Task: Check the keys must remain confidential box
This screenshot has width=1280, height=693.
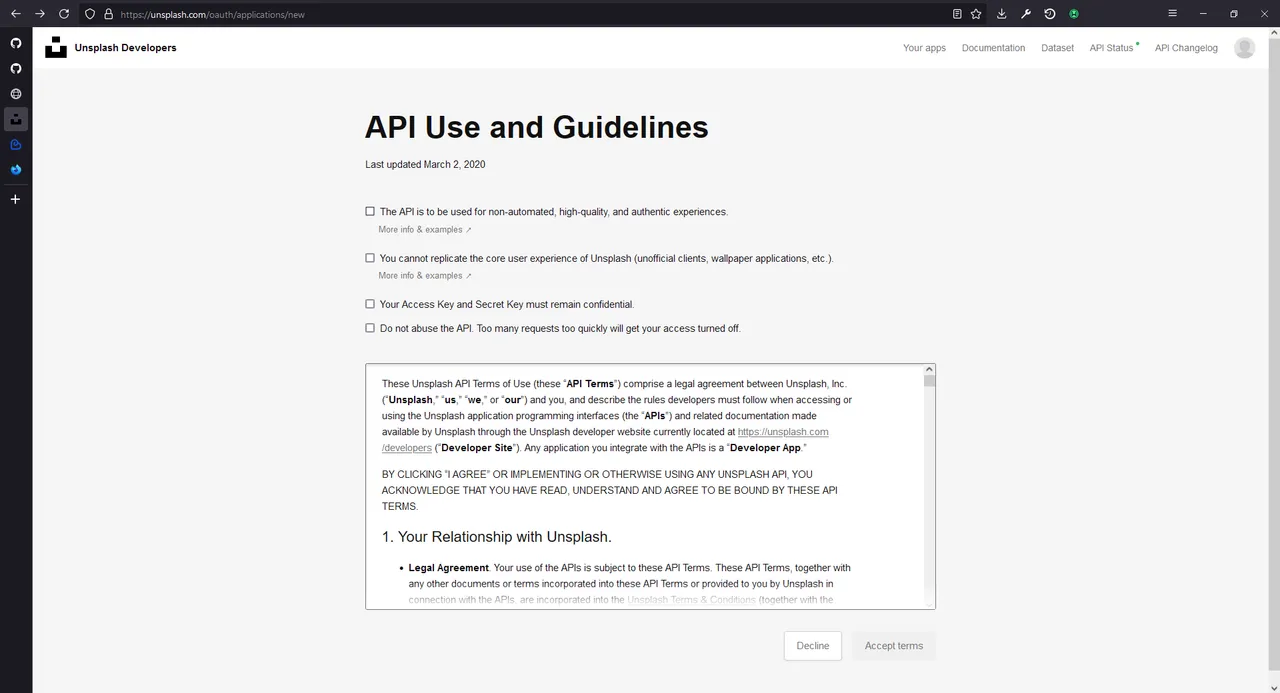Action: pyautogui.click(x=370, y=304)
